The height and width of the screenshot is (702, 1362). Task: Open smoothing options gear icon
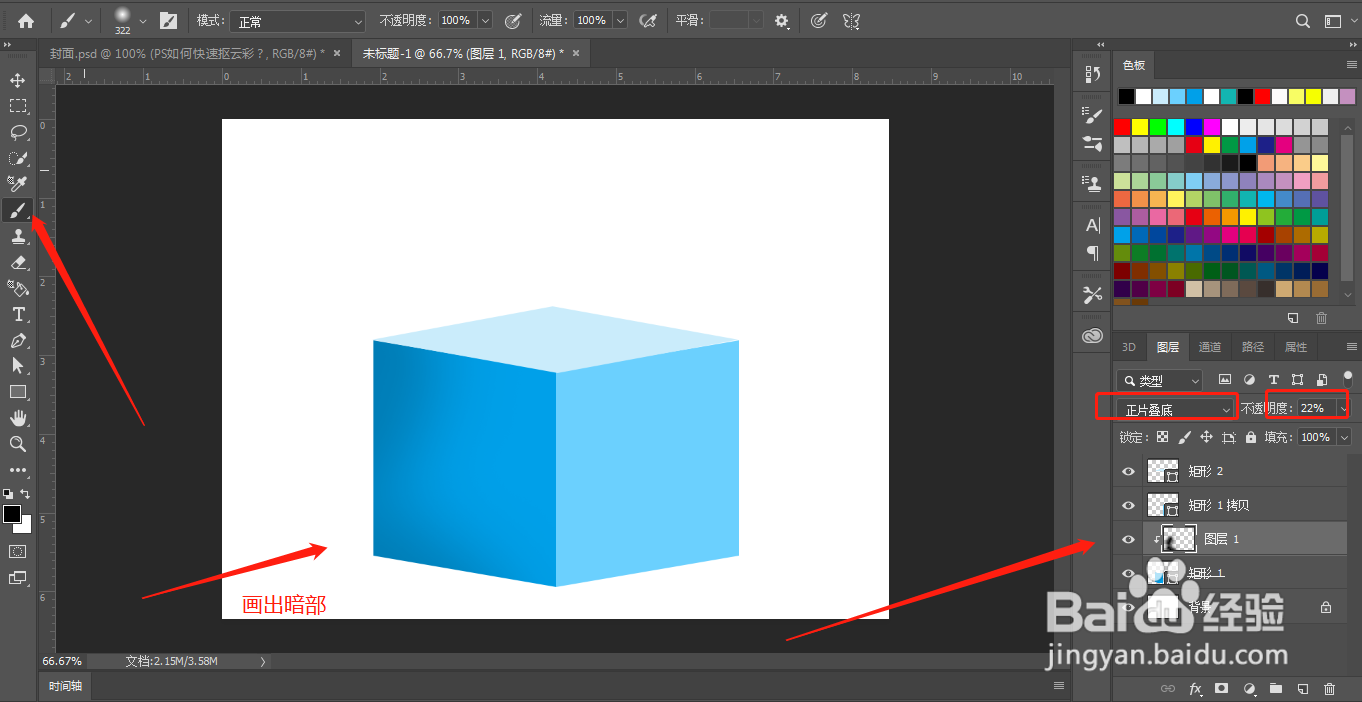point(782,20)
